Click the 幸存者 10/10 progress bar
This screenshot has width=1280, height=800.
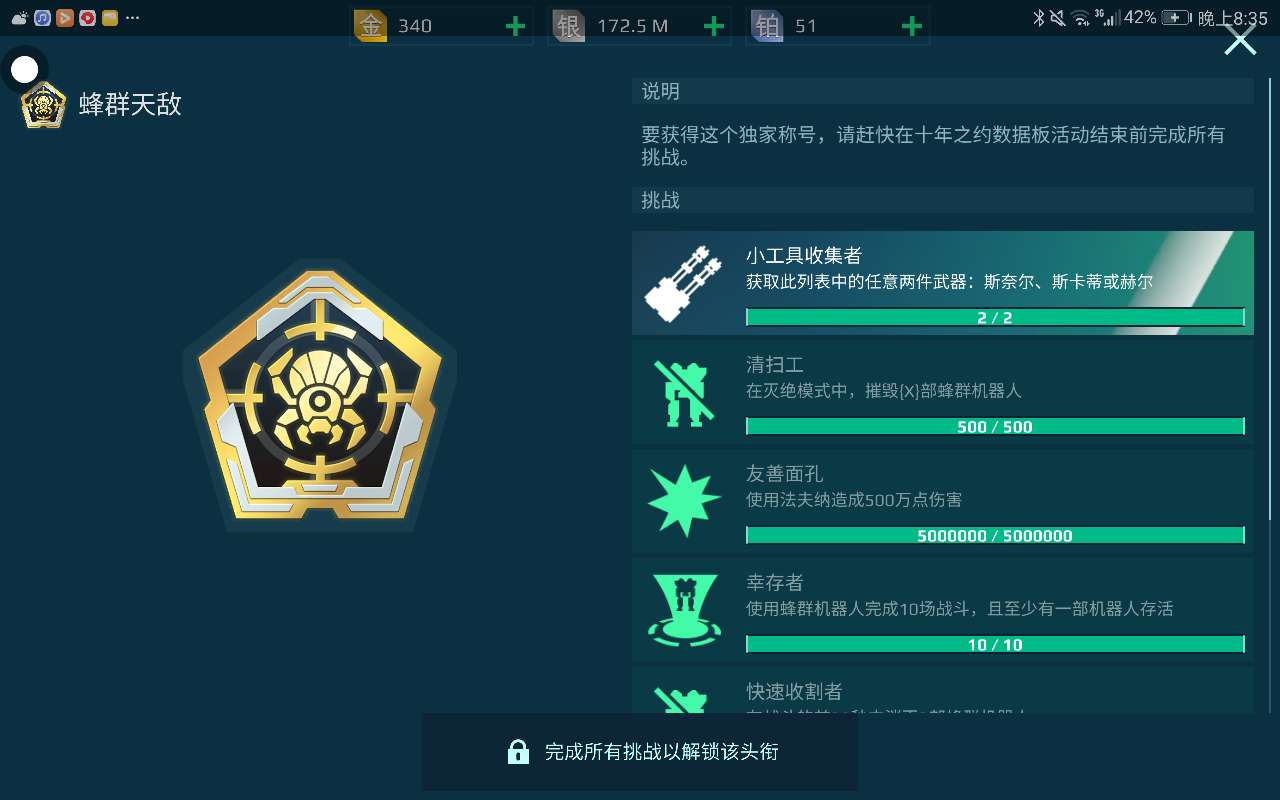point(995,644)
